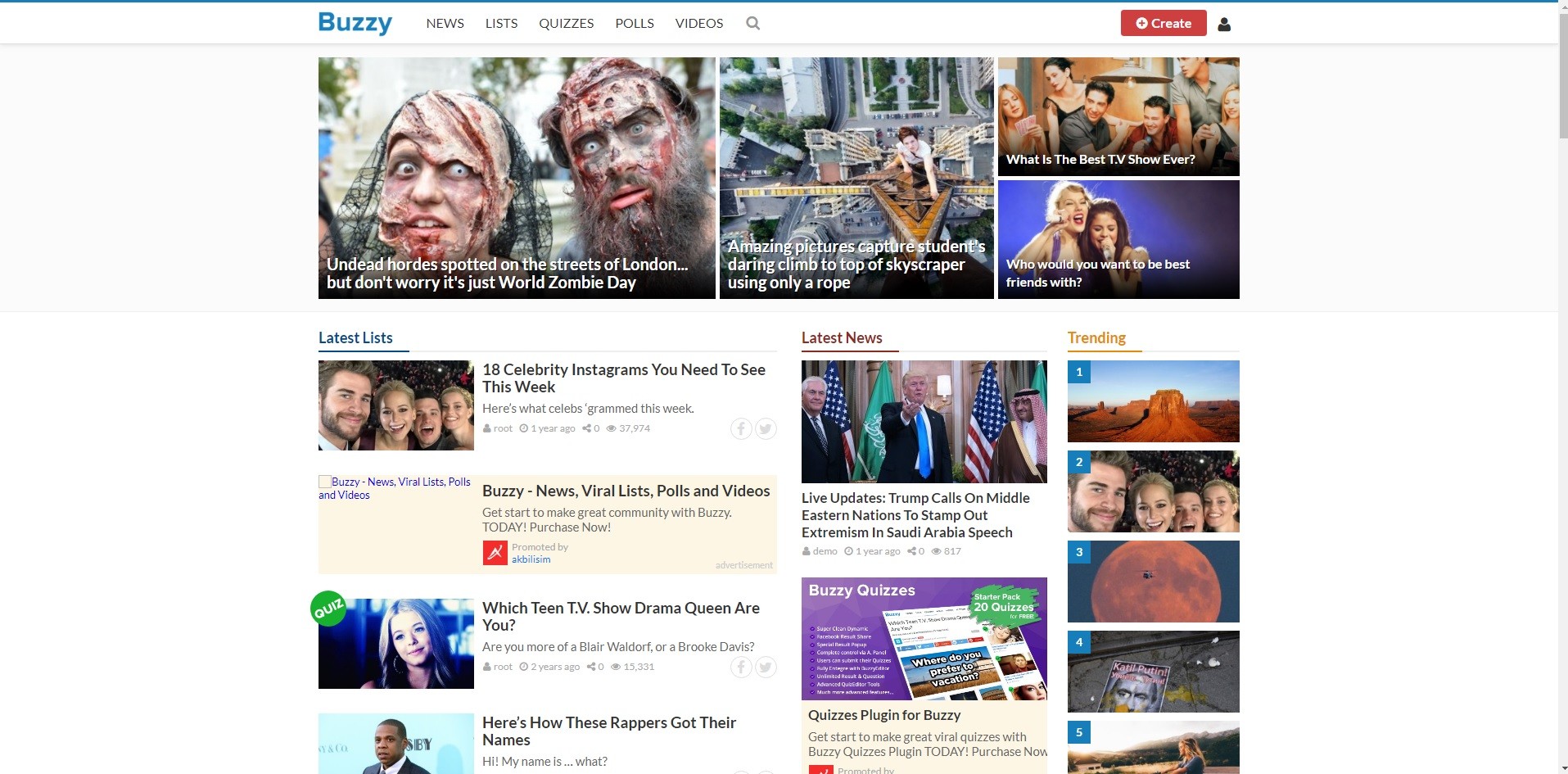Open the World Zombie Day featured story
The height and width of the screenshot is (774, 1568).
point(517,178)
